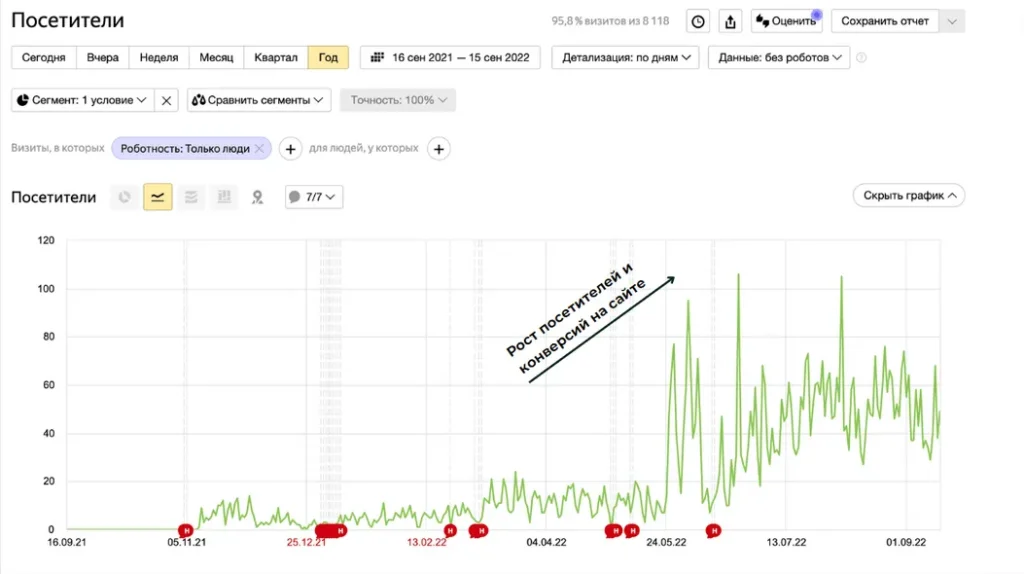Switch to the bar columns chart icon
1024x574 pixels.
pyautogui.click(x=224, y=197)
